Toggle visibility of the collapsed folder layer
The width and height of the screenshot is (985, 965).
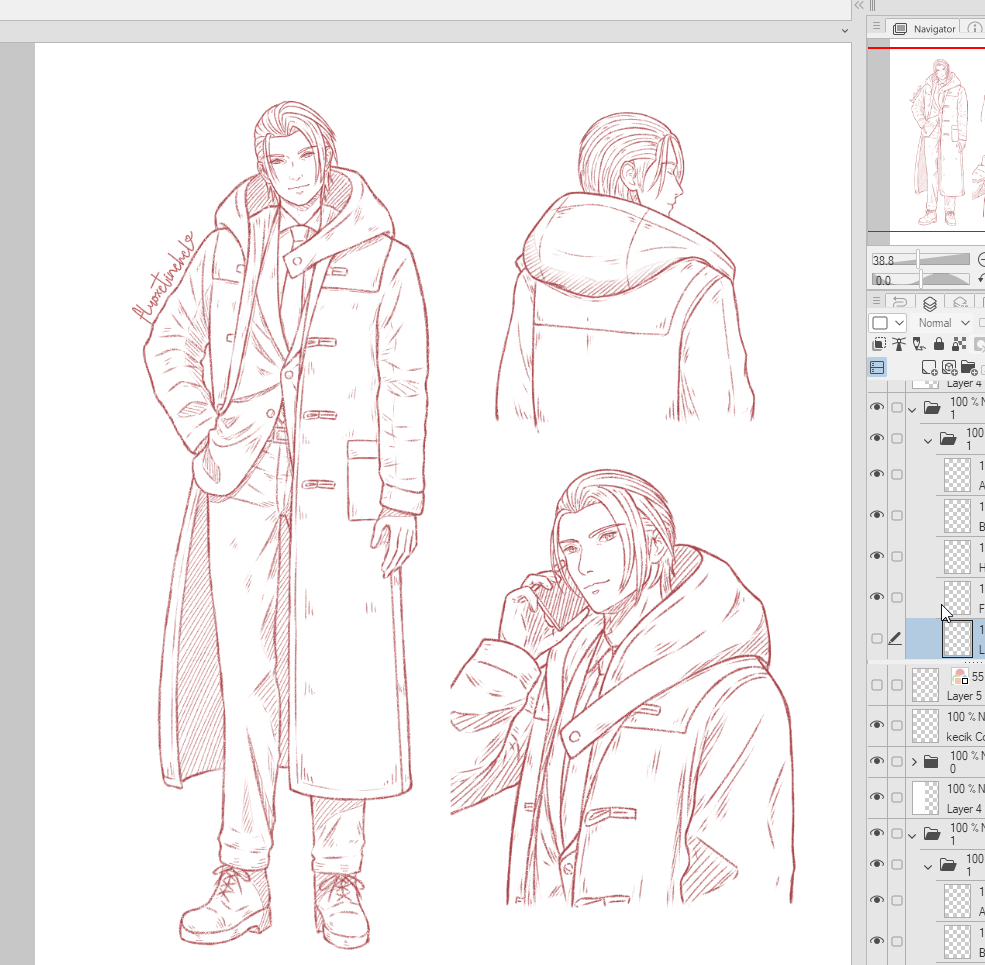tap(877, 762)
